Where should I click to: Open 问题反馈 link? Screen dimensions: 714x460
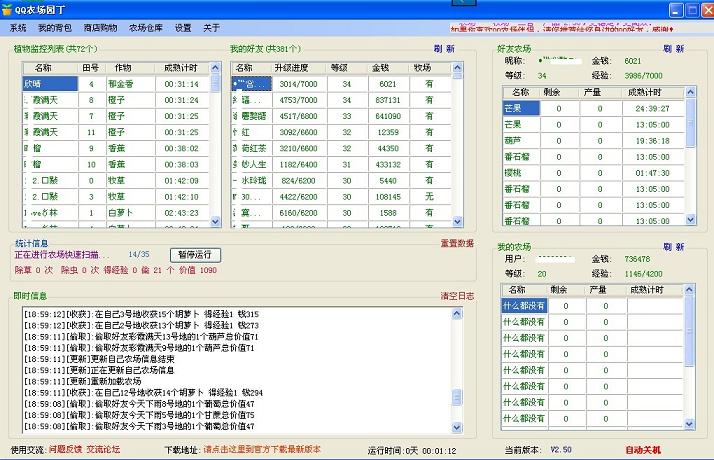(65, 449)
